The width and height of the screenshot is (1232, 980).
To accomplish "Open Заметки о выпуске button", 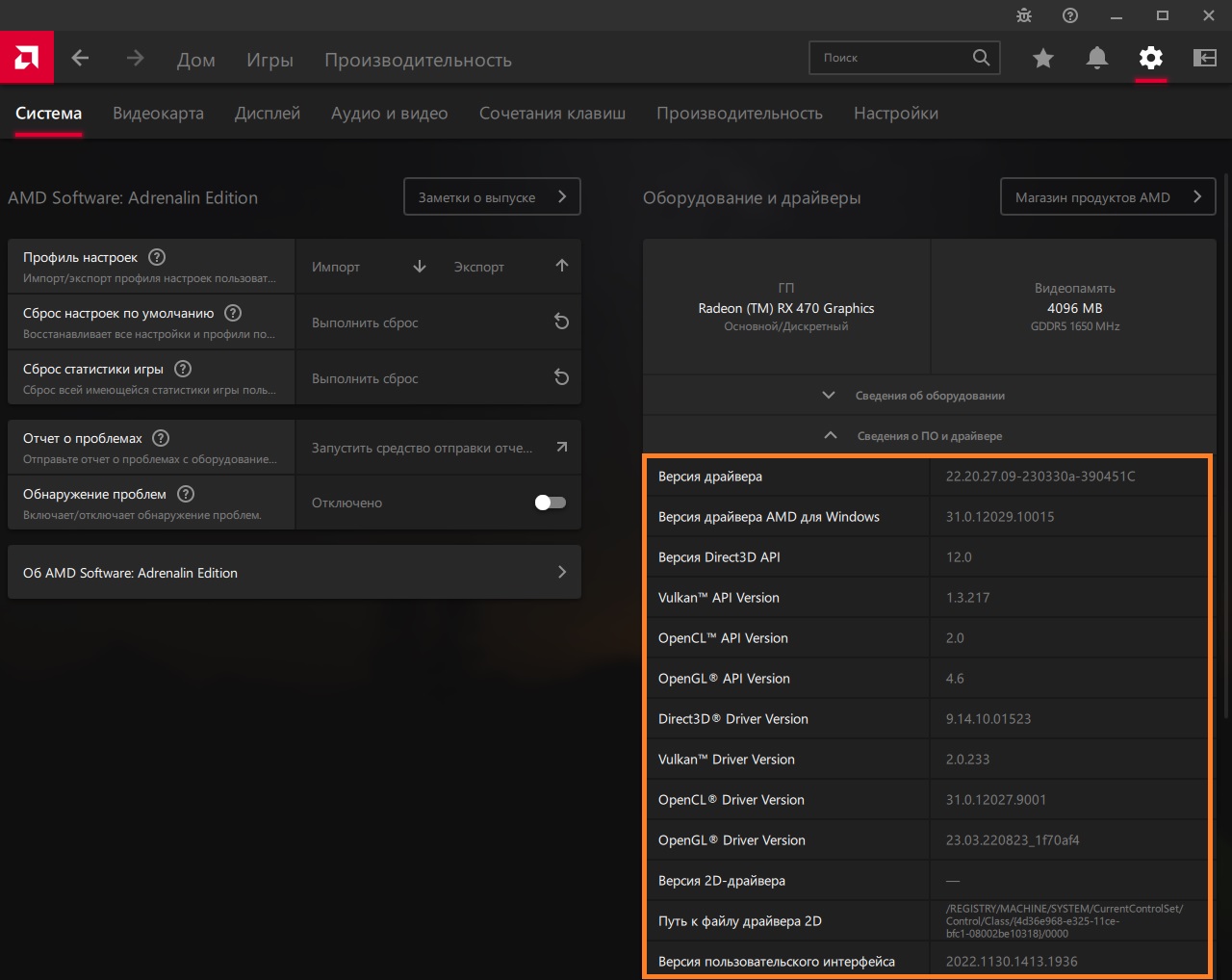I will pos(492,196).
